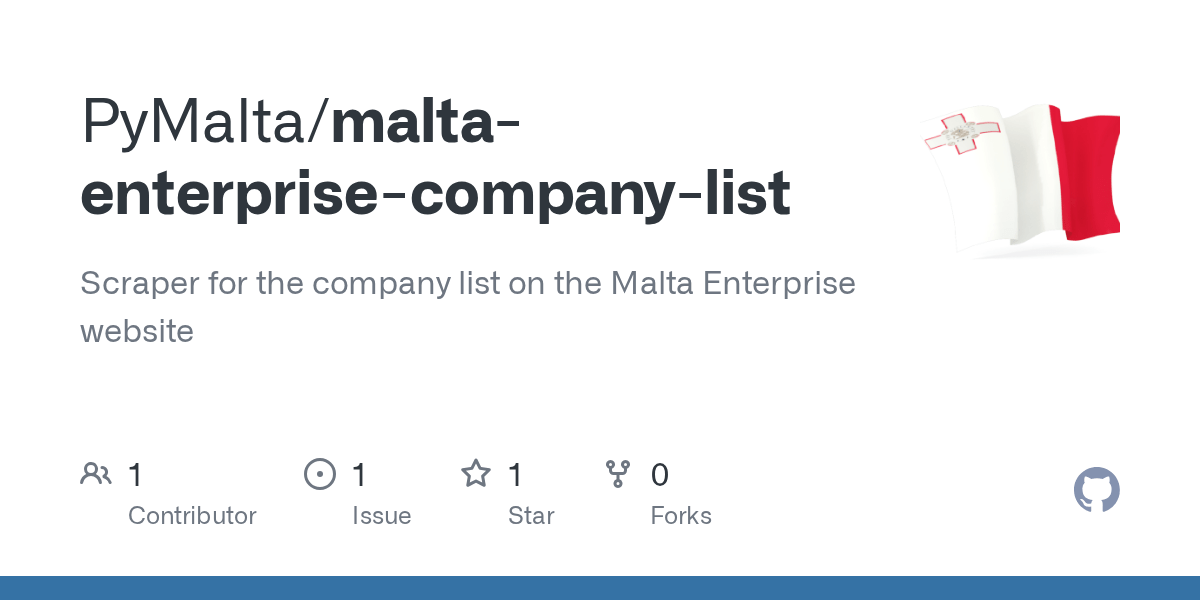Select the 'Forks' label
The width and height of the screenshot is (1200, 600).
pyautogui.click(x=681, y=516)
